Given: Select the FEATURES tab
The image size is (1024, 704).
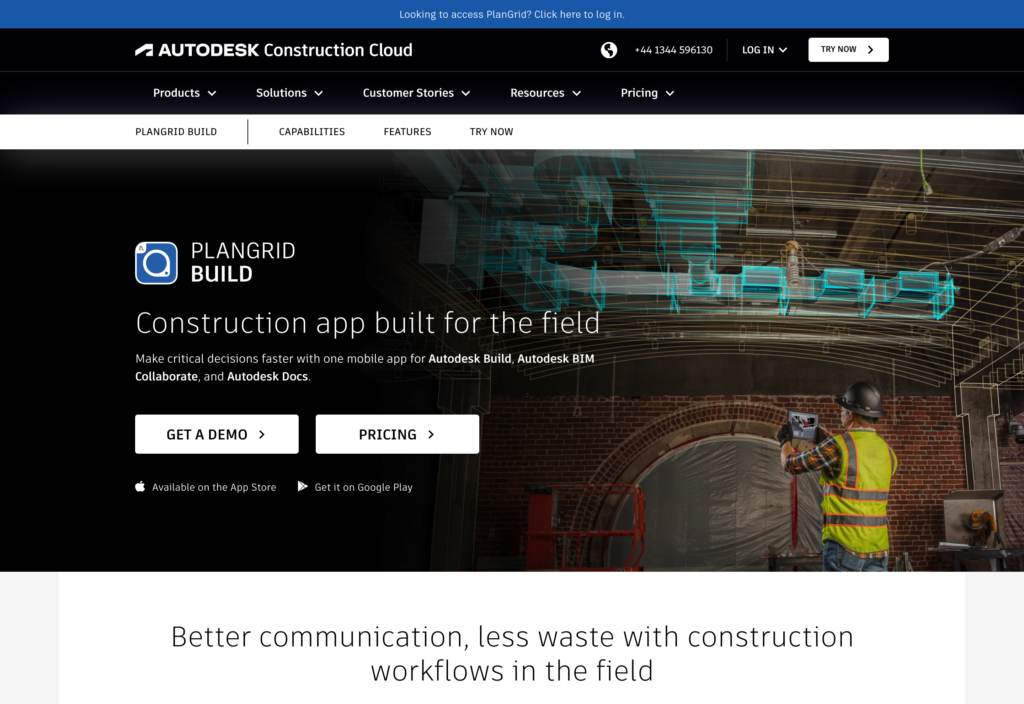Looking at the screenshot, I should point(407,131).
